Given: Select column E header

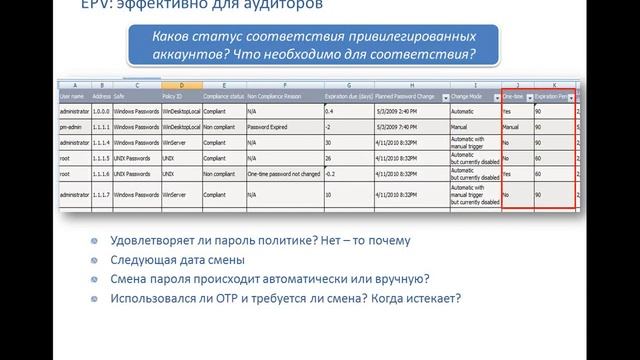Looking at the screenshot, I should click(224, 85).
